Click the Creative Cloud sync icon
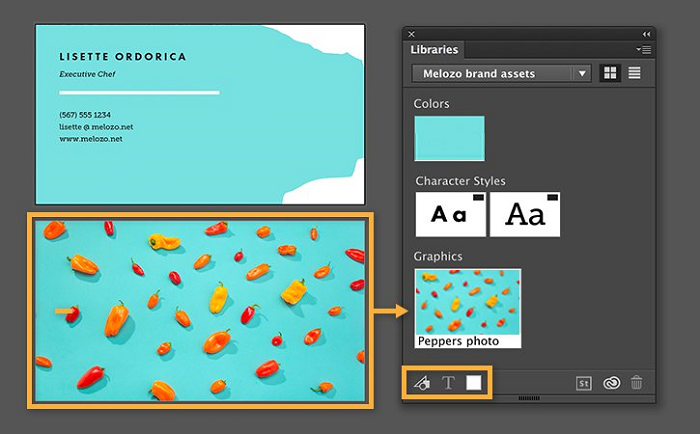The height and width of the screenshot is (434, 700). click(x=611, y=383)
